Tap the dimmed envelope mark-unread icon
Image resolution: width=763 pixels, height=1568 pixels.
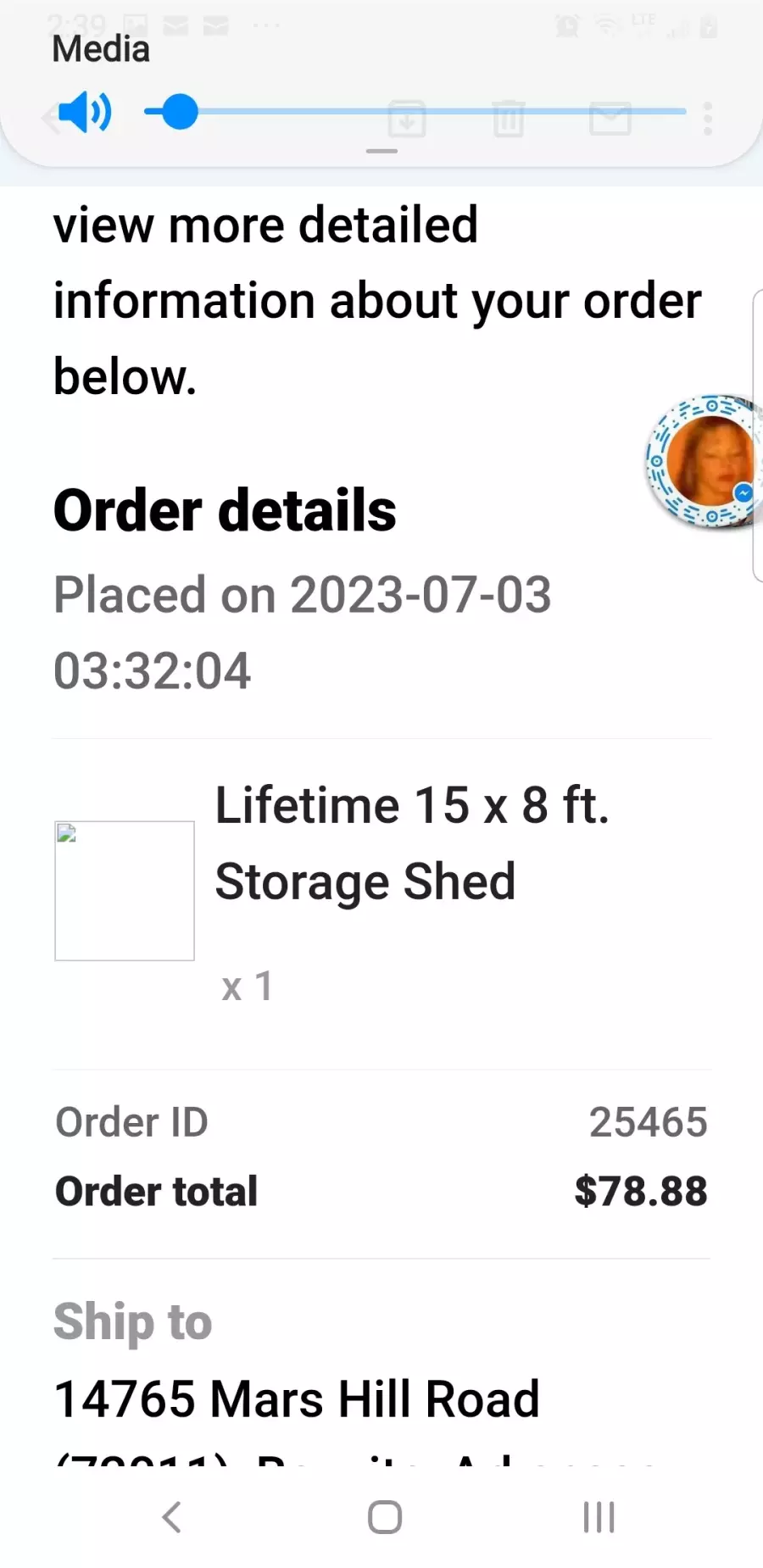tap(610, 119)
